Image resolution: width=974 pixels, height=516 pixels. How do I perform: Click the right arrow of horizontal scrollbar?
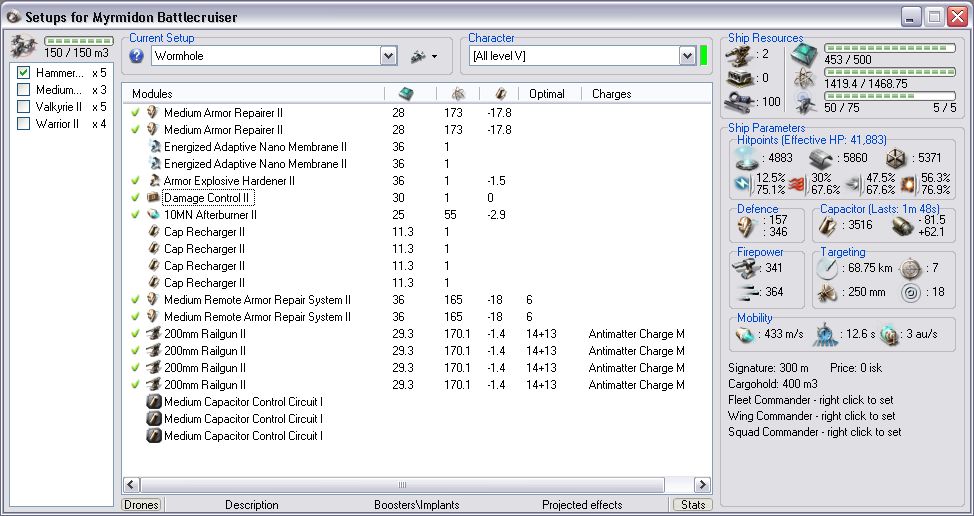[702, 485]
